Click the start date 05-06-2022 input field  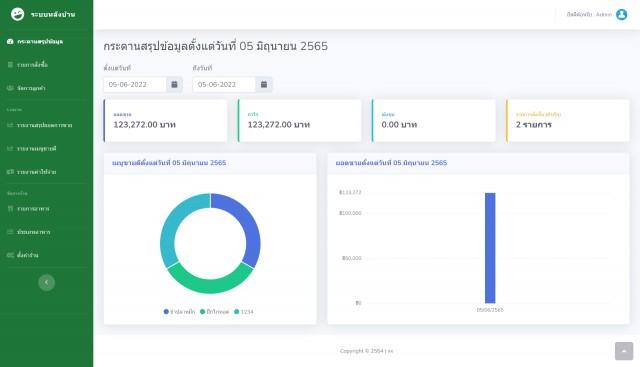point(135,85)
